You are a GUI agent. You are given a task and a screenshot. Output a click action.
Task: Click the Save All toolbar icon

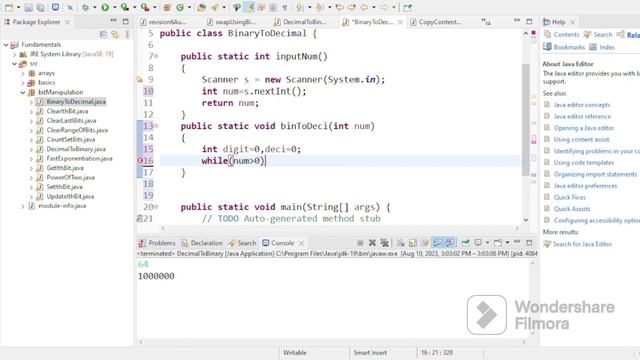point(41,7)
